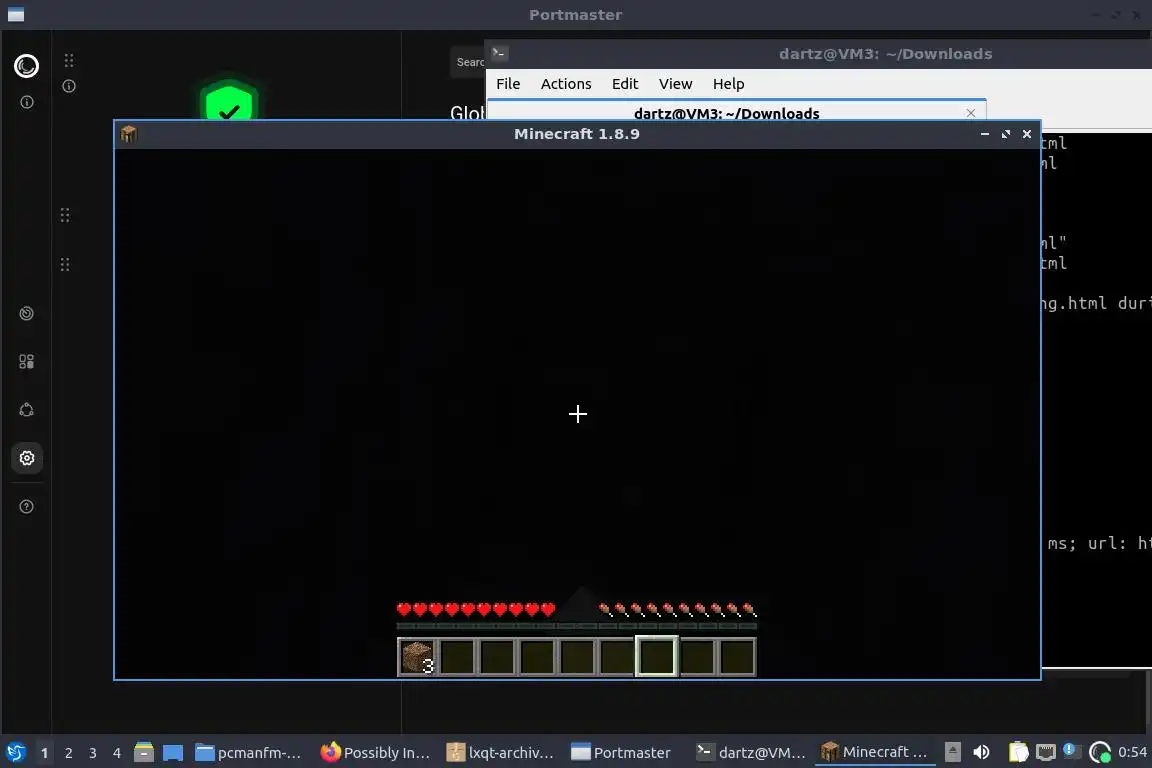Click the removable media eject icon in the tray
1152x768 pixels.
(x=953, y=752)
